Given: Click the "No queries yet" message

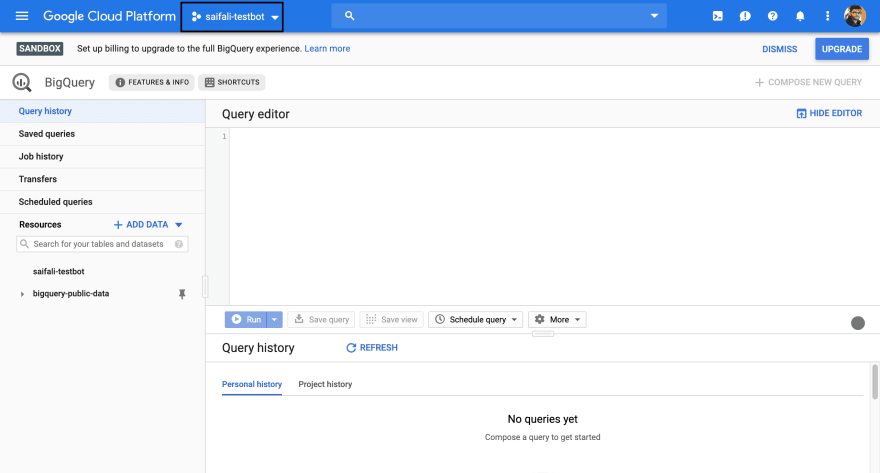Looking at the screenshot, I should coord(542,419).
